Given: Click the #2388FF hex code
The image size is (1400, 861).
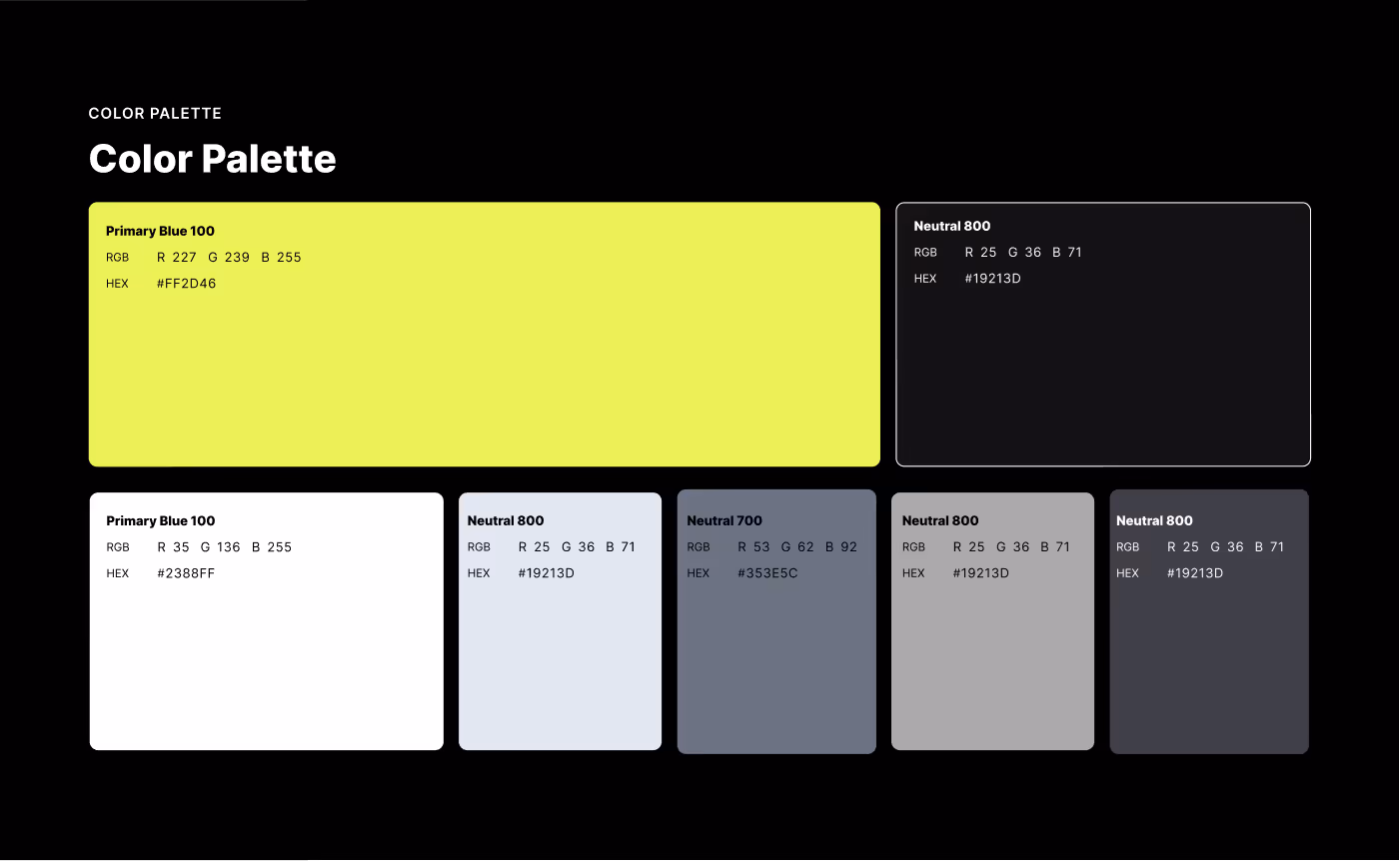Looking at the screenshot, I should point(186,573).
